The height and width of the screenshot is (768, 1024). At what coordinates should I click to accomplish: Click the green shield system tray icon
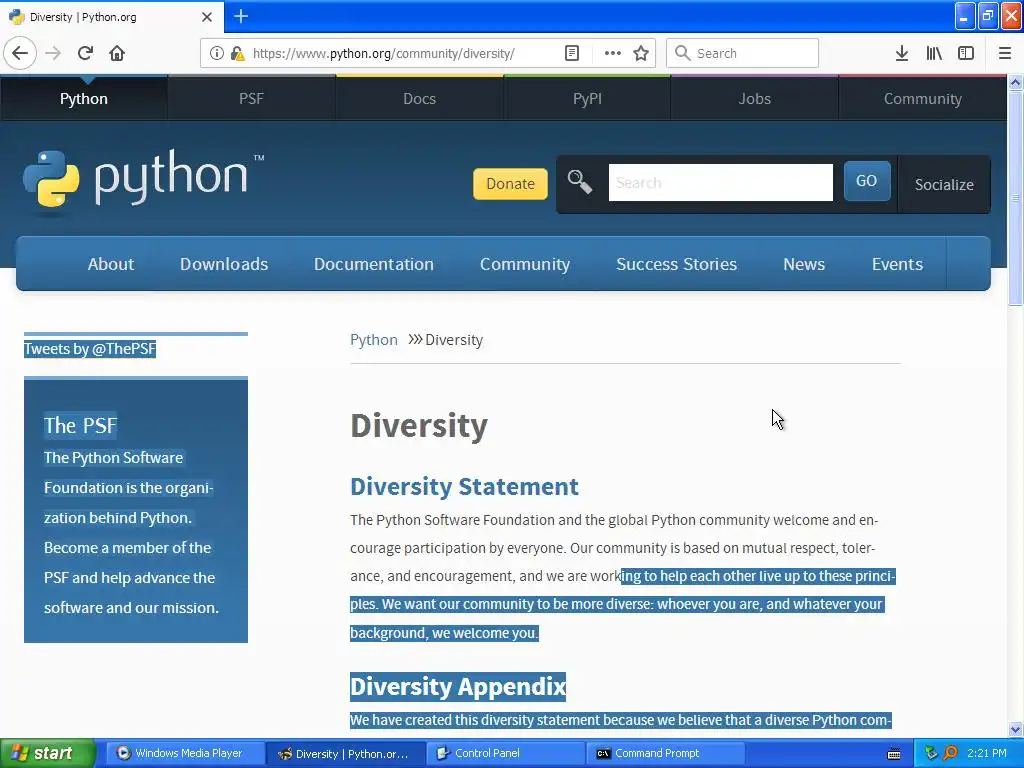(931, 753)
